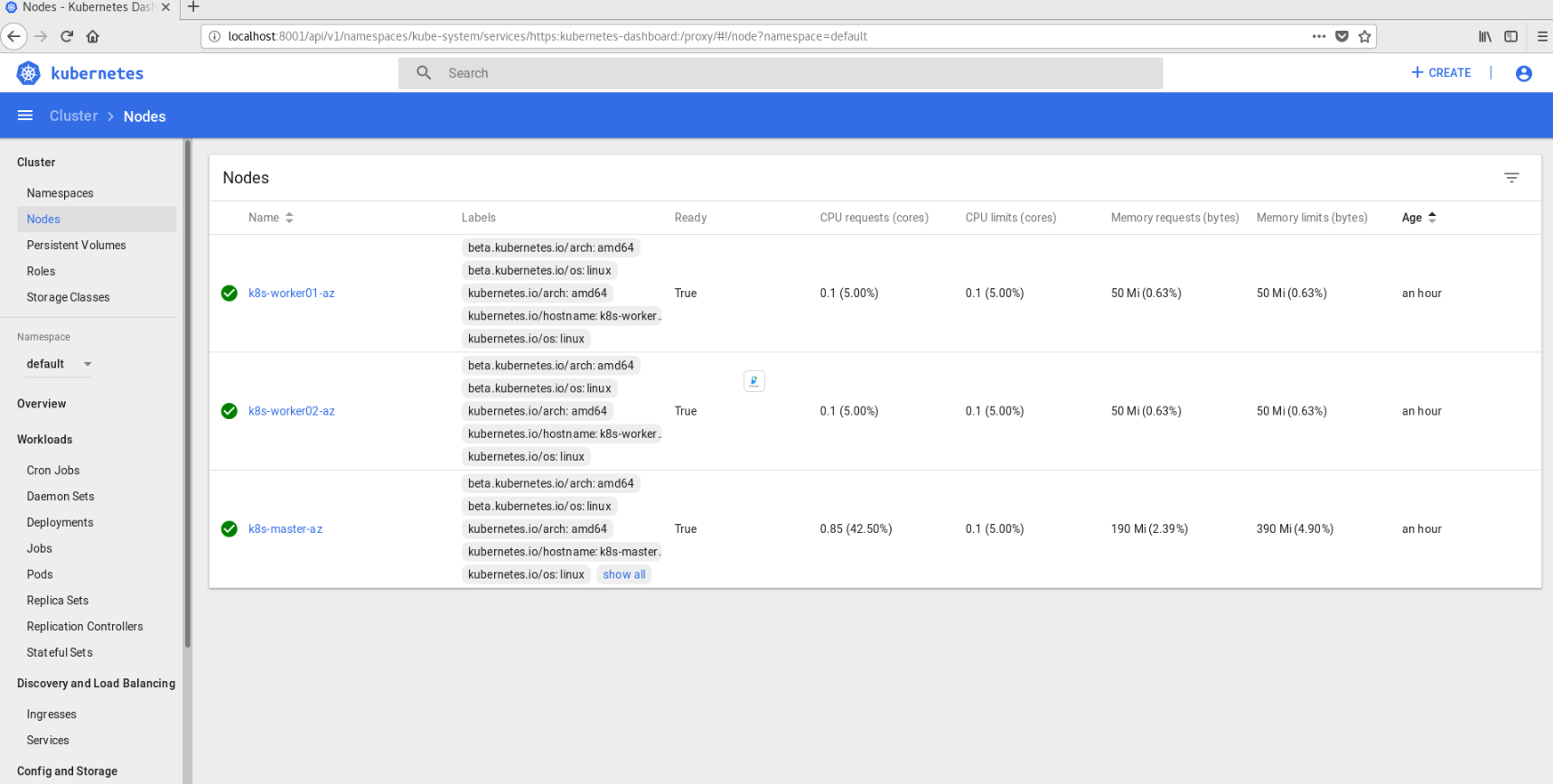This screenshot has width=1553, height=784.
Task: Click Cluster in the breadcrumb
Action: pyautogui.click(x=73, y=116)
